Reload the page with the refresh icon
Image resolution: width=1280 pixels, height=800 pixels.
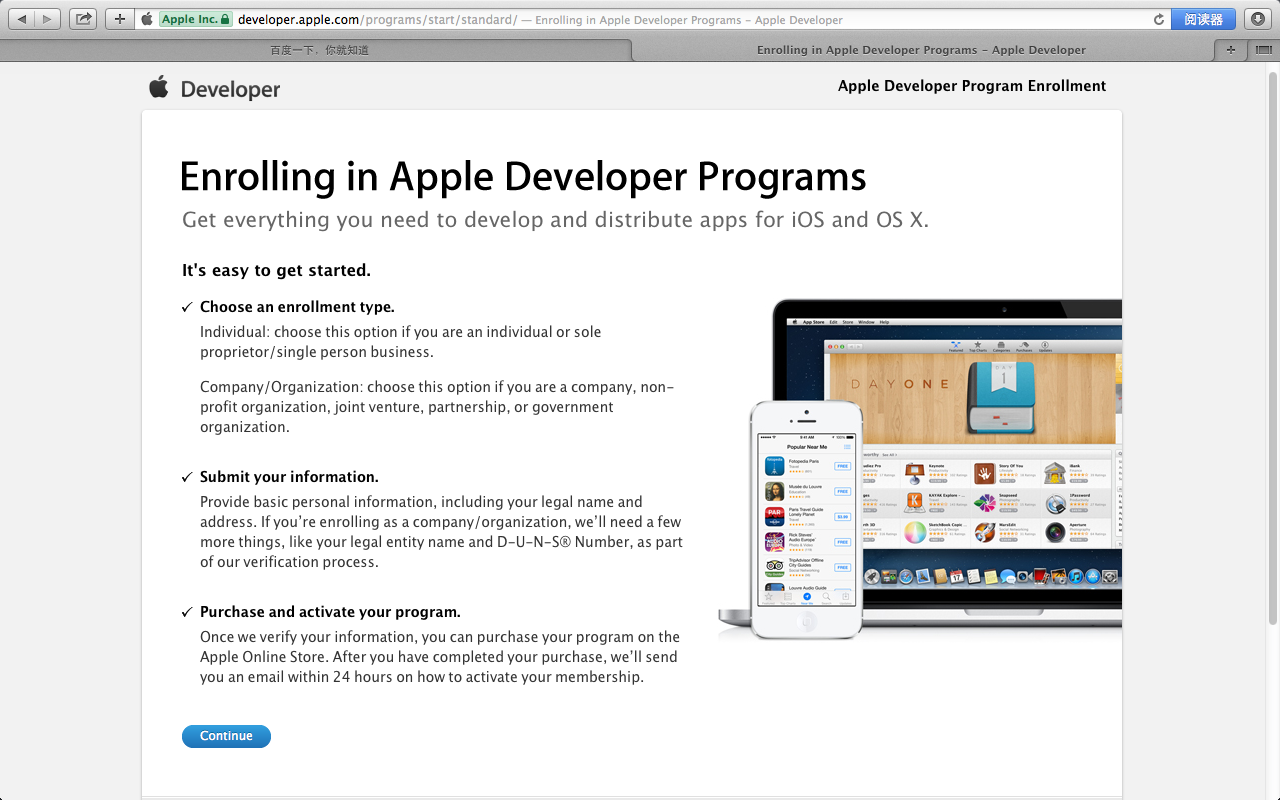[x=1159, y=19]
